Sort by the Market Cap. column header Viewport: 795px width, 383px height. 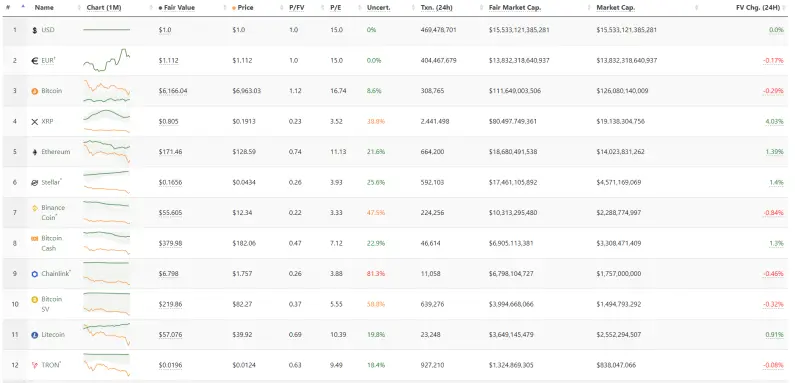pos(616,8)
